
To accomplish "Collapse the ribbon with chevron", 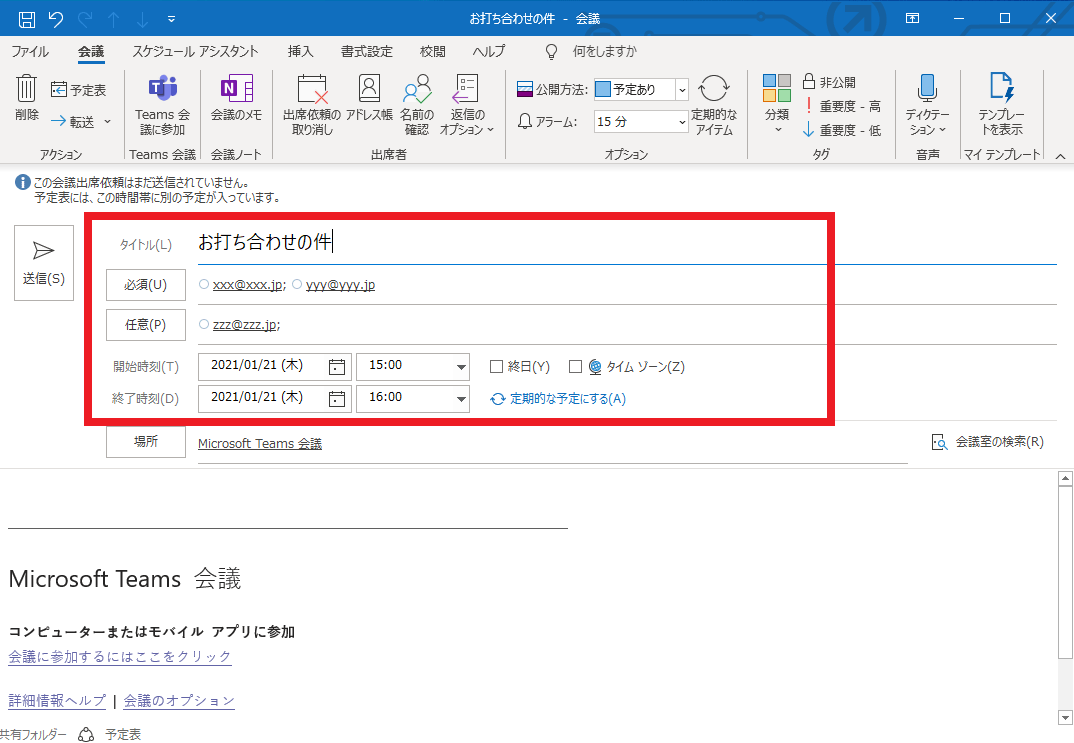I will (1060, 156).
